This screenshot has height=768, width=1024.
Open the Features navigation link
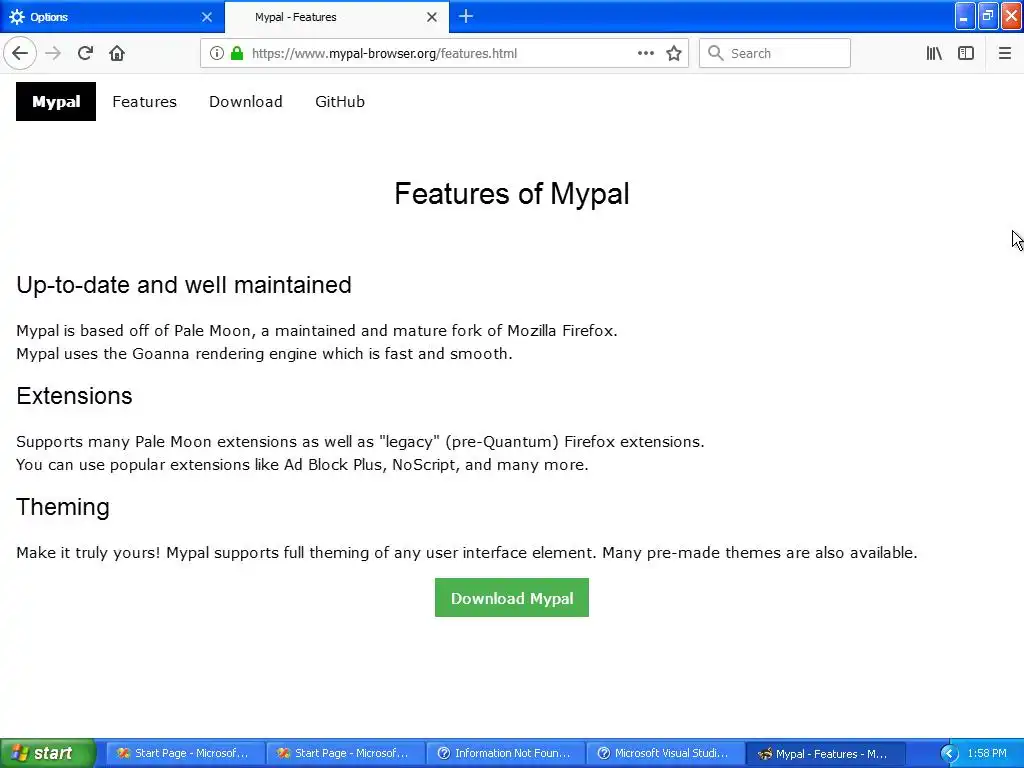(144, 101)
